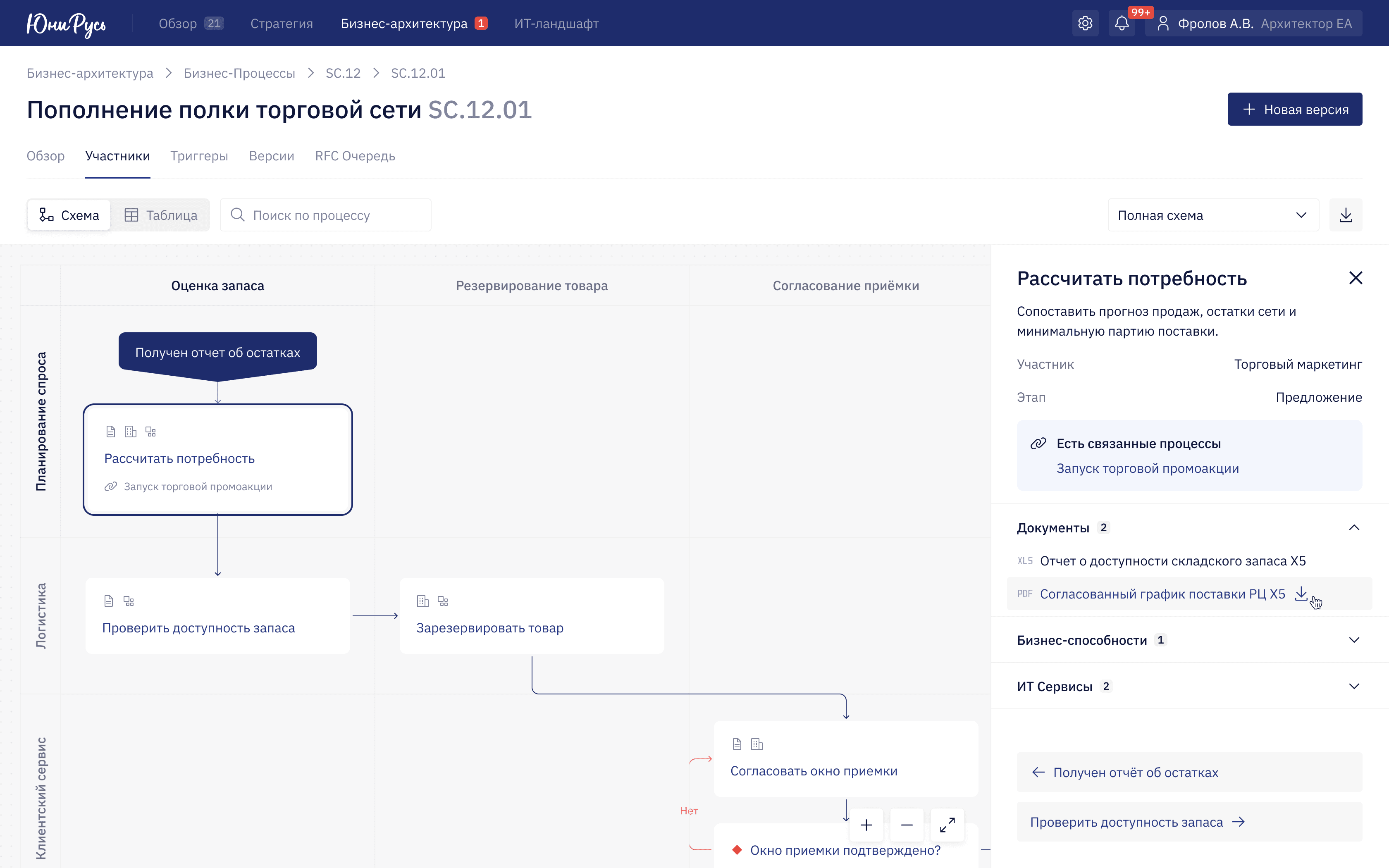This screenshot has width=1389, height=868.
Task: Switch to Таблица view
Action: coord(161,215)
